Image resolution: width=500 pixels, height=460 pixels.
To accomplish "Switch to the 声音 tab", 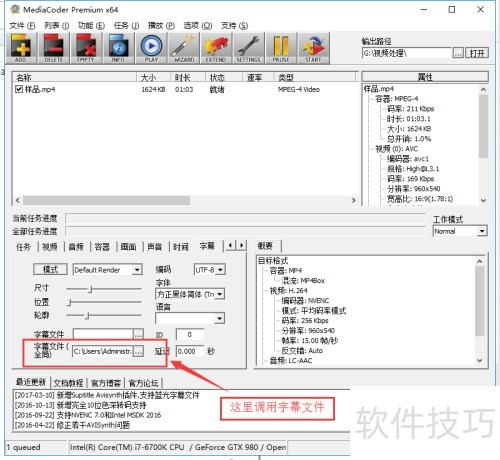I will [x=155, y=247].
